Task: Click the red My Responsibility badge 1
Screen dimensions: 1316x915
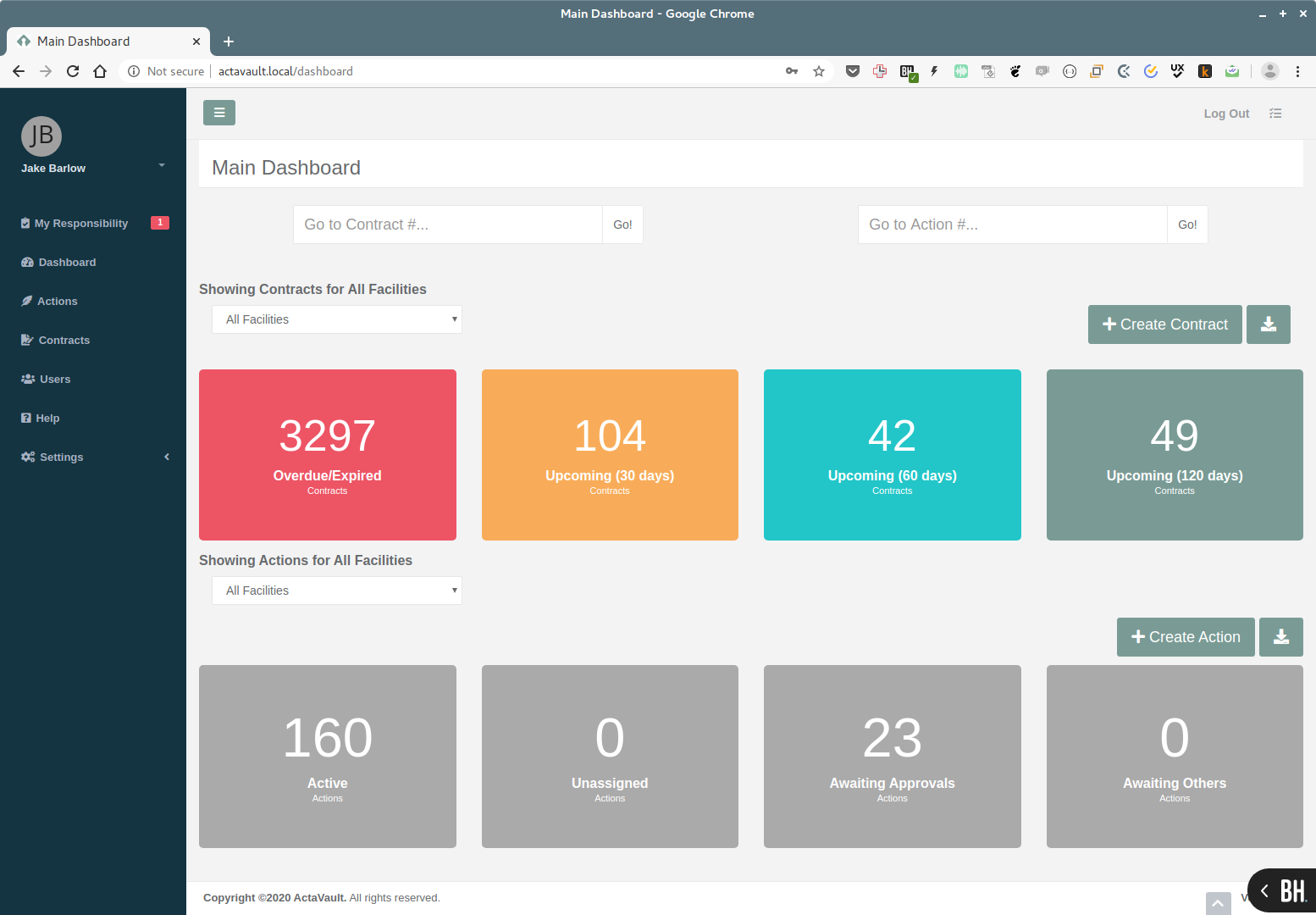Action: [x=160, y=223]
